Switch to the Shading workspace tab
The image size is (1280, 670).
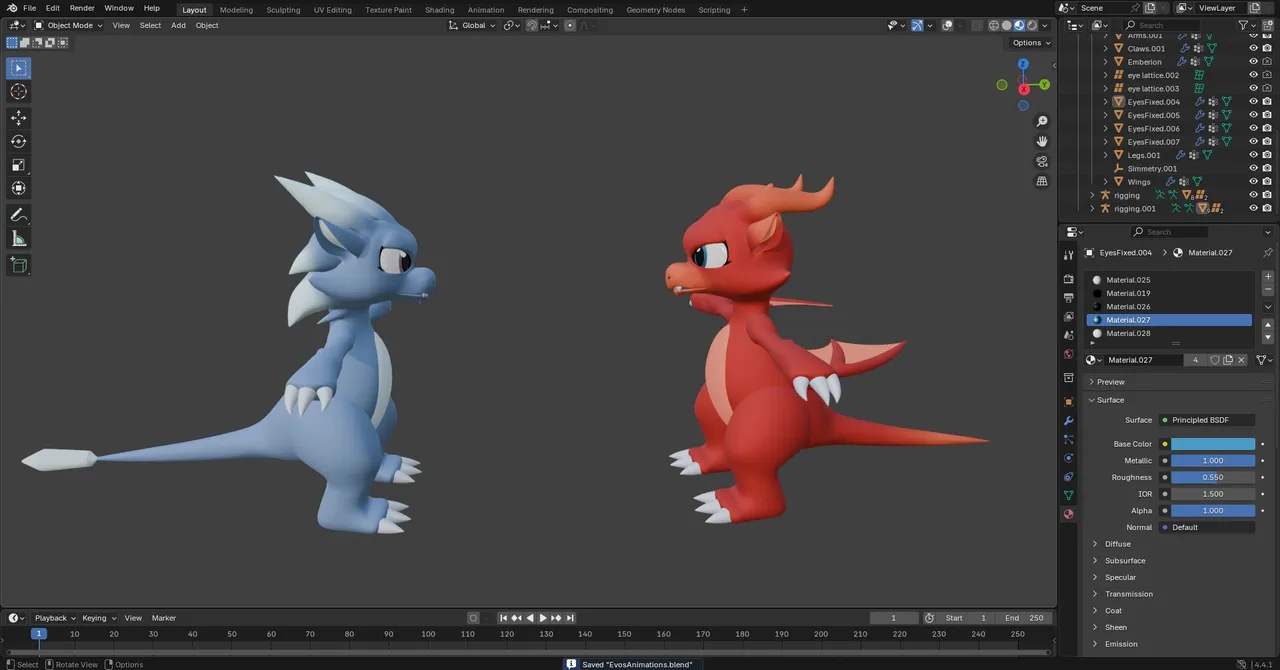[439, 10]
